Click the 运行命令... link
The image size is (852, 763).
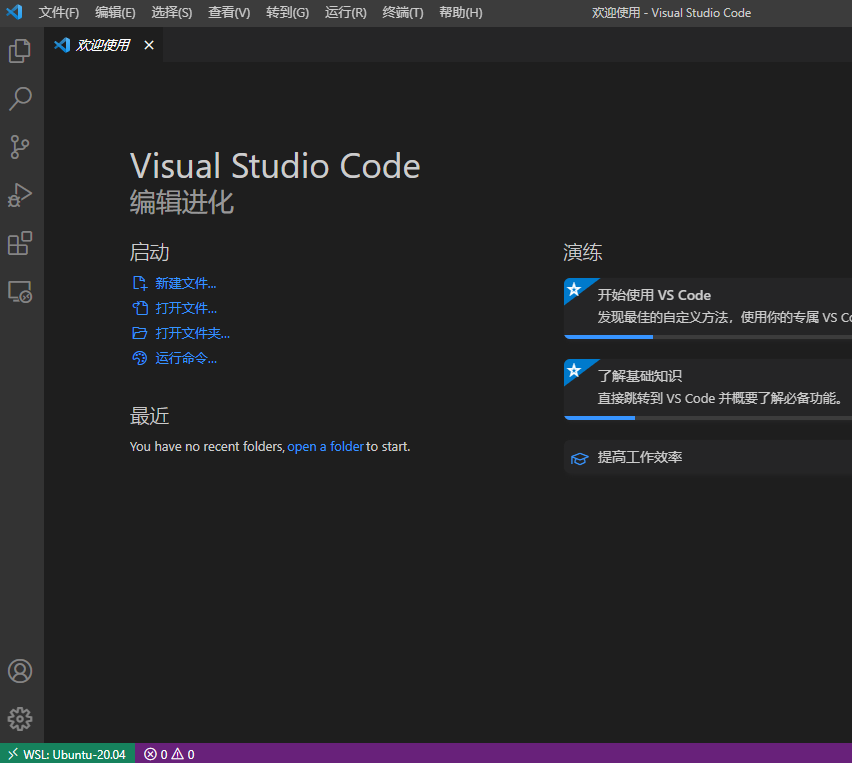click(186, 358)
